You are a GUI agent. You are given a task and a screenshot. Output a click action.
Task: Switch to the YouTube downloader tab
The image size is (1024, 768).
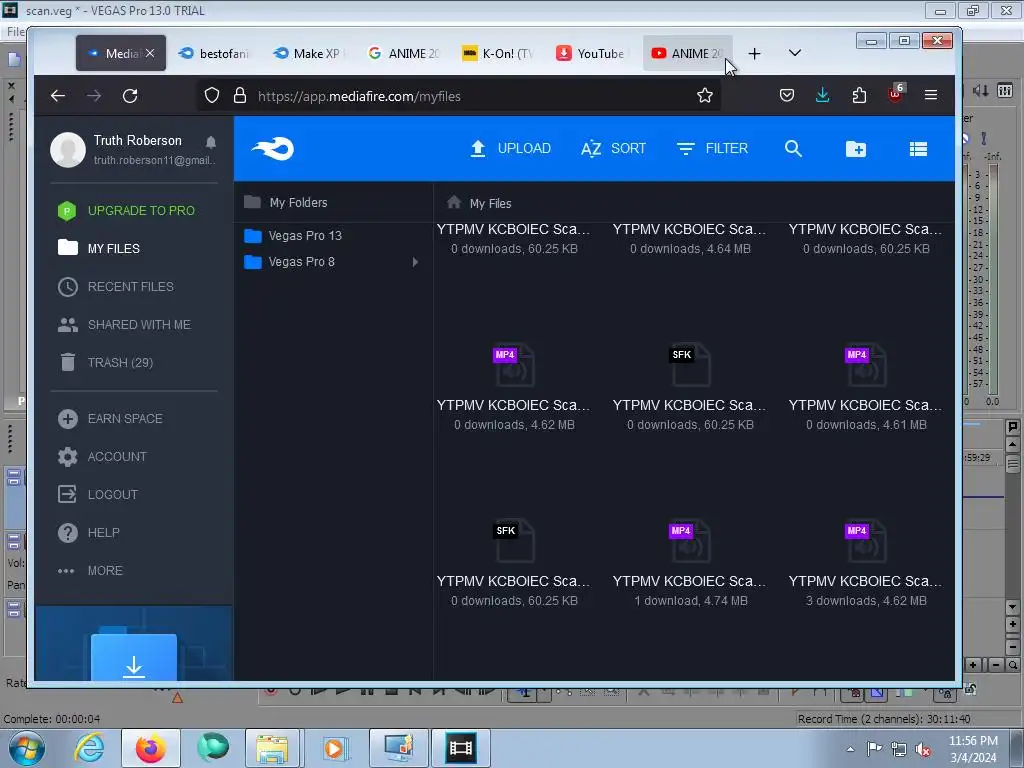pyautogui.click(x=592, y=54)
